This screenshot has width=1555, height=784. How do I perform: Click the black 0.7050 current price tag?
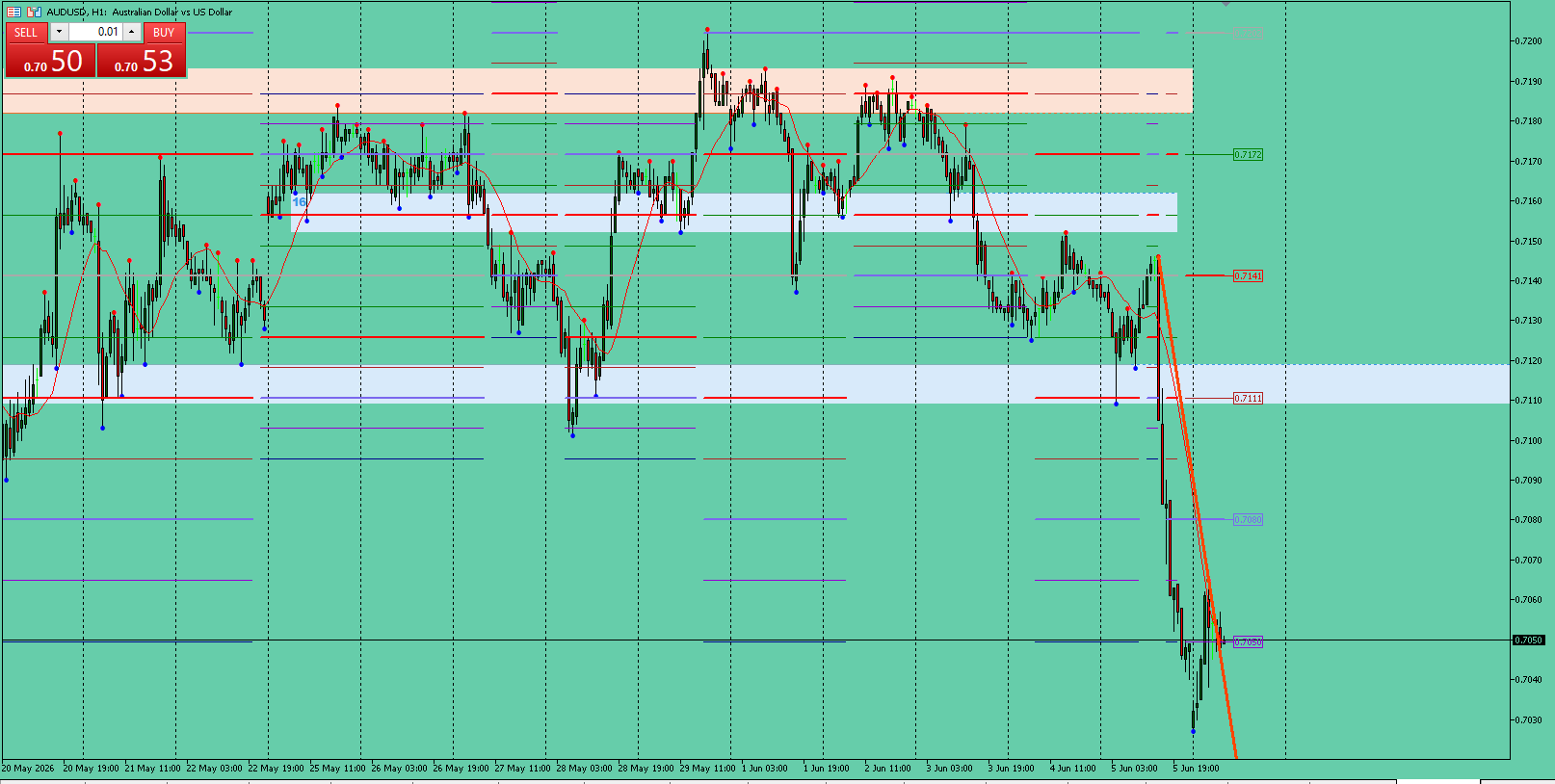coord(1528,640)
